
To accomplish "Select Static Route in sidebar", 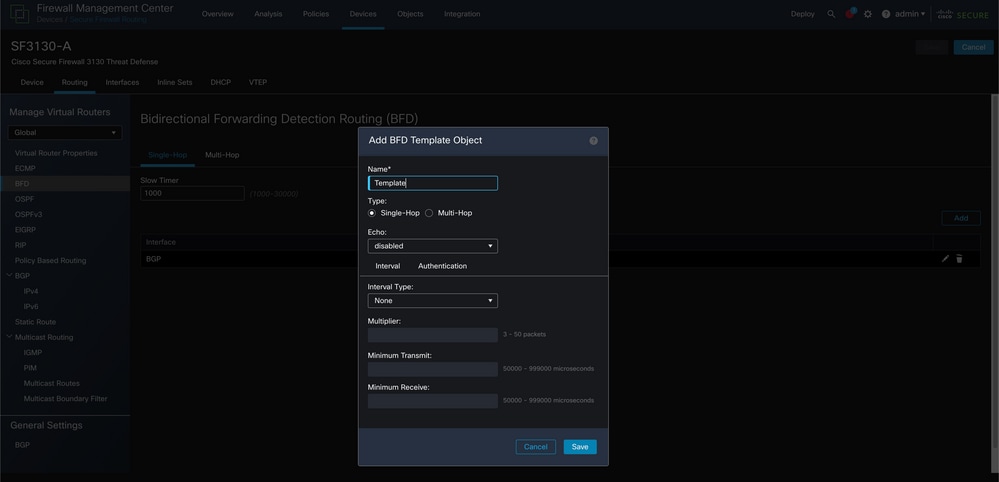I will pos(35,322).
